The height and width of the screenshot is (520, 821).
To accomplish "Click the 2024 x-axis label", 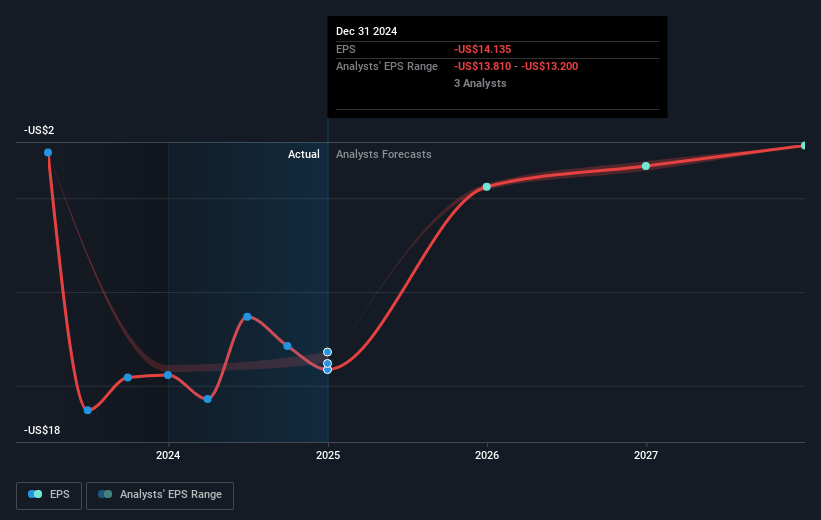I will pyautogui.click(x=168, y=455).
